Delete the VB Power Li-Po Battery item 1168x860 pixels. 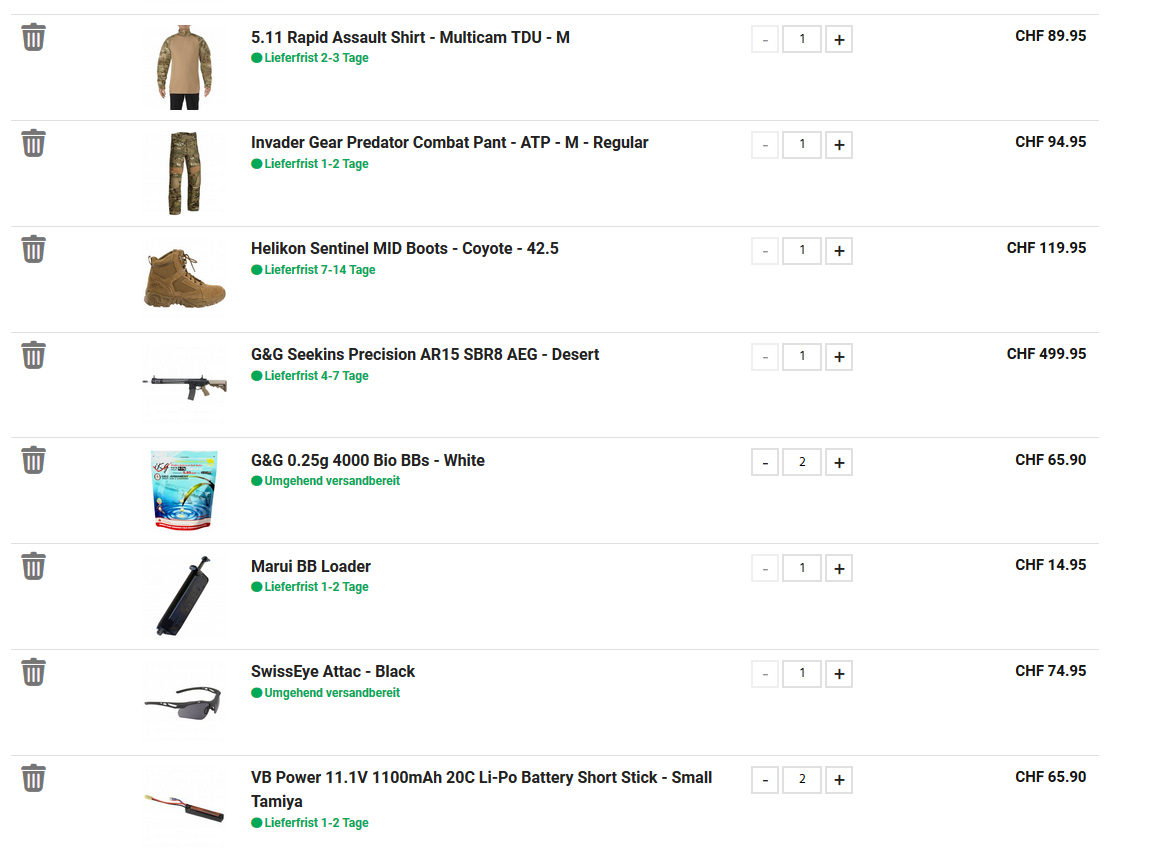tap(34, 778)
